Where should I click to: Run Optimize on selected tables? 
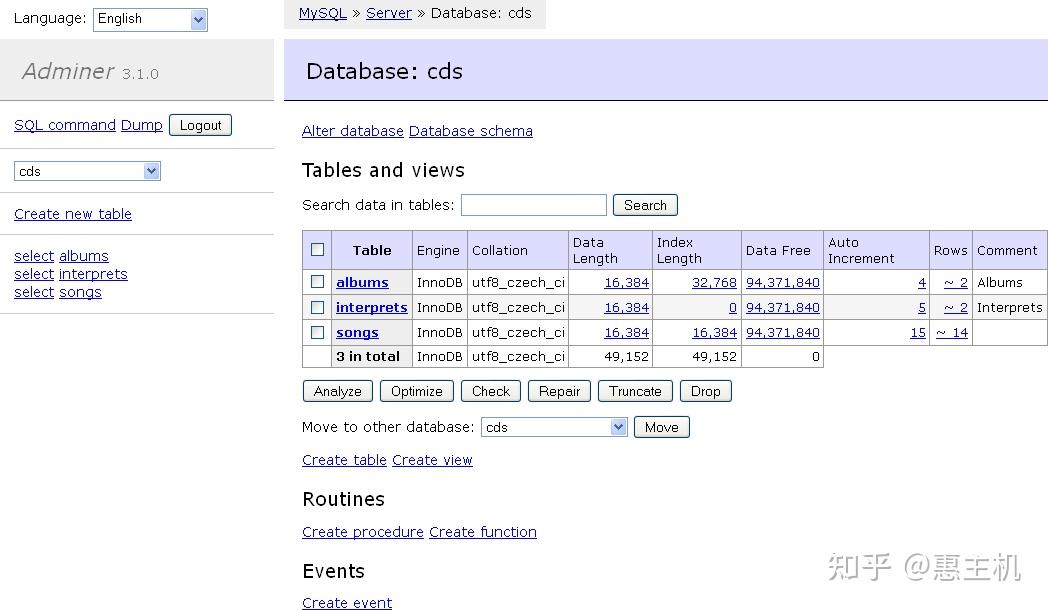pos(416,391)
